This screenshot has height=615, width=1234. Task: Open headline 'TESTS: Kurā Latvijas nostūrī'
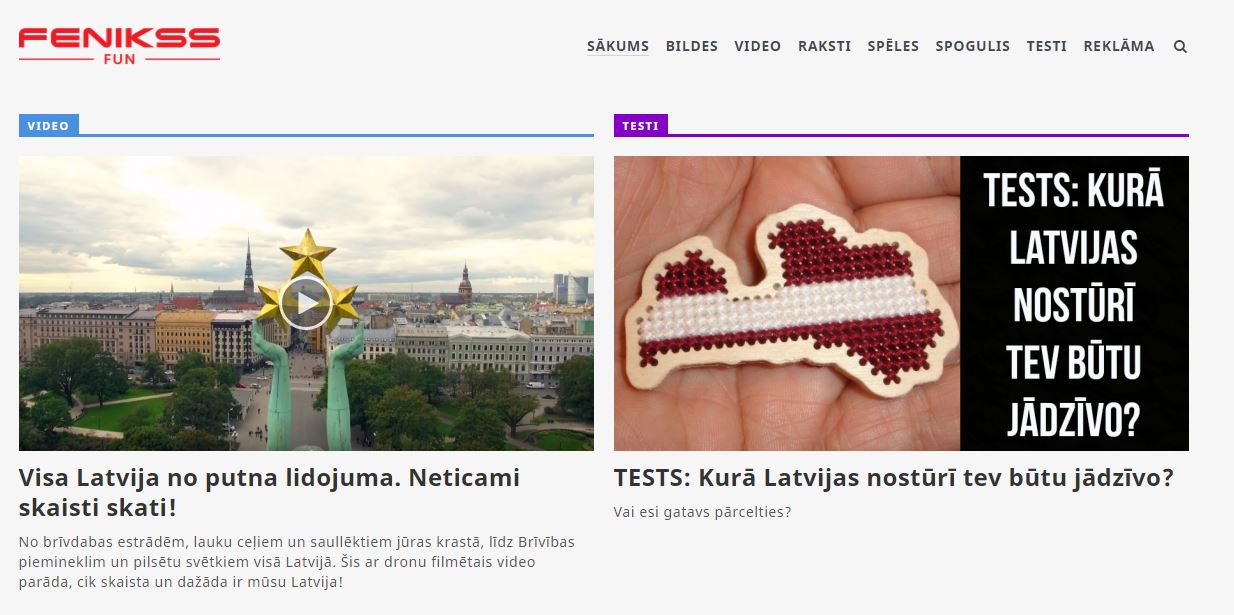click(894, 478)
